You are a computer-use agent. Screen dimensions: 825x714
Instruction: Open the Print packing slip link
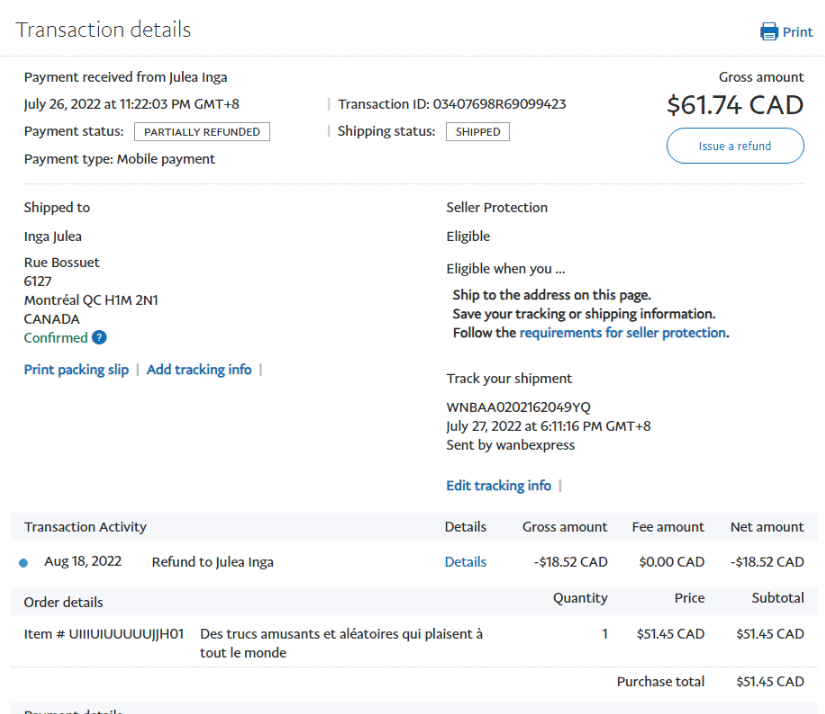[x=76, y=370]
